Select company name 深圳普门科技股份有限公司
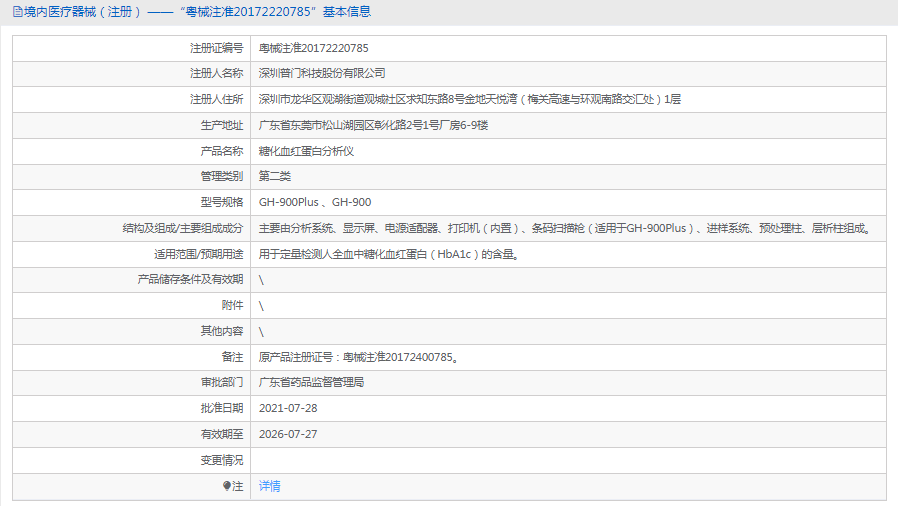This screenshot has width=898, height=506. click(322, 73)
